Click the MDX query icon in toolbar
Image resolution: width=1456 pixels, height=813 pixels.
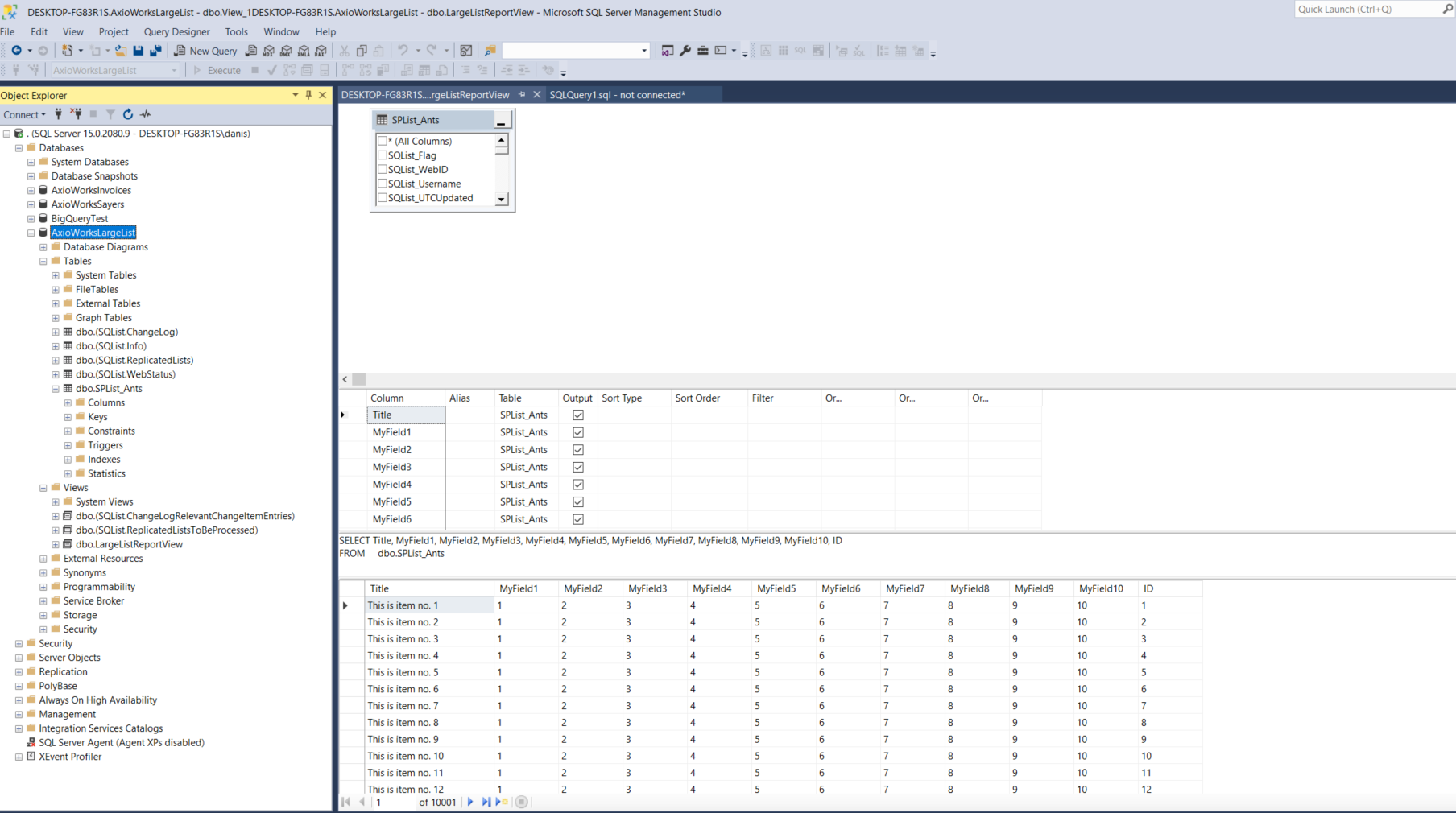tap(269, 51)
